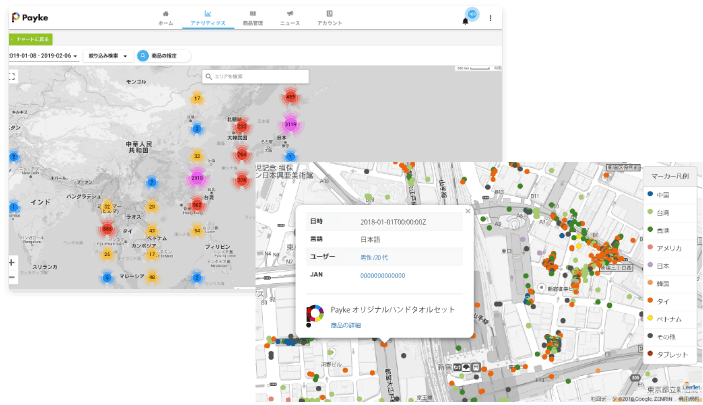Open the ホーム (Home) tab
This screenshot has width=703, height=405.
(165, 17)
